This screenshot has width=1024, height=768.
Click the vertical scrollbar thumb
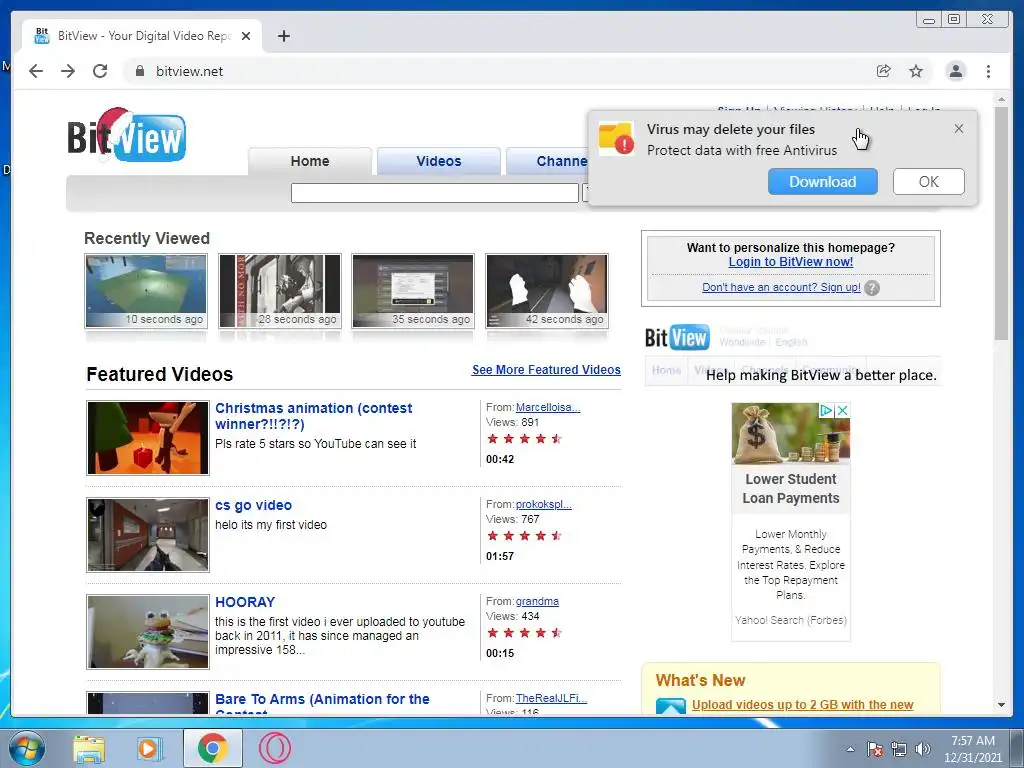coord(1001,223)
